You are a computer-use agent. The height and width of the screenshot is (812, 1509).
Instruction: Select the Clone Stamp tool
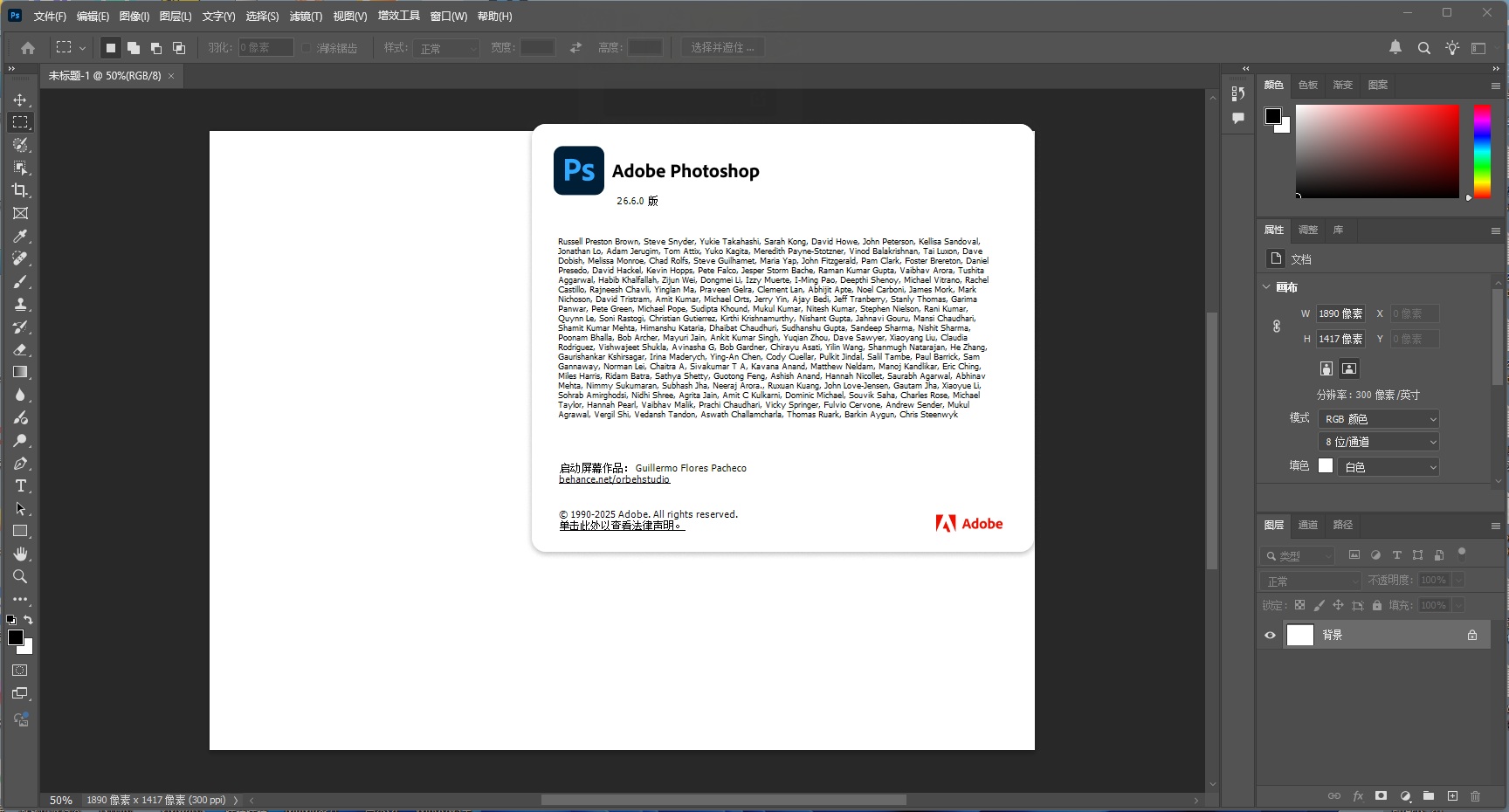20,304
